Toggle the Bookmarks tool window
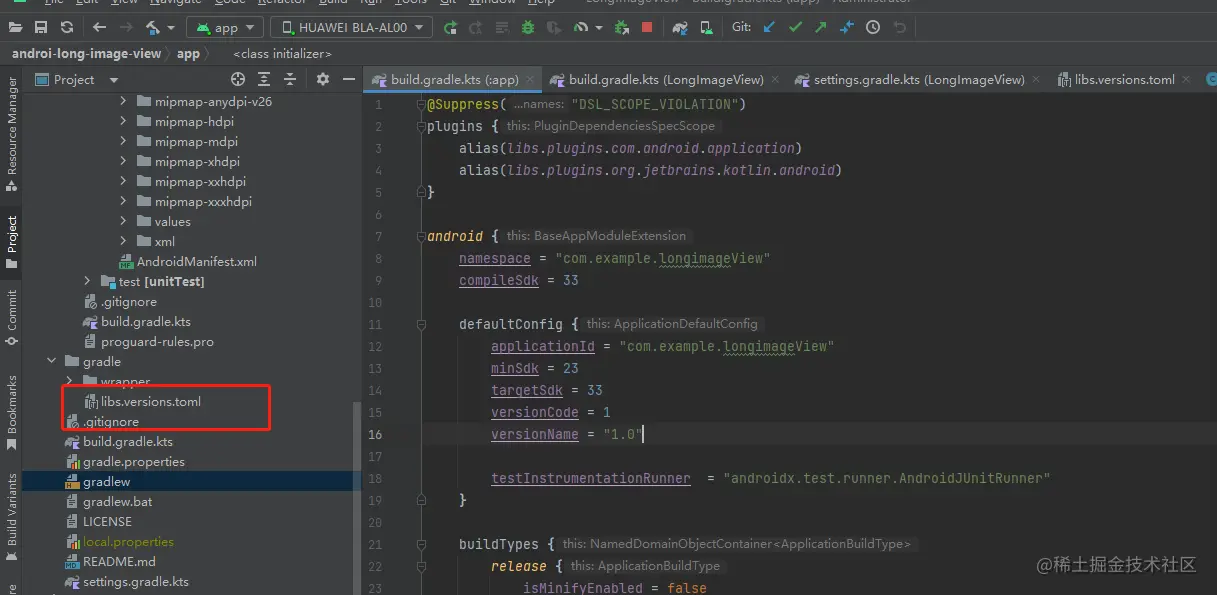This screenshot has height=595, width=1217. point(11,413)
